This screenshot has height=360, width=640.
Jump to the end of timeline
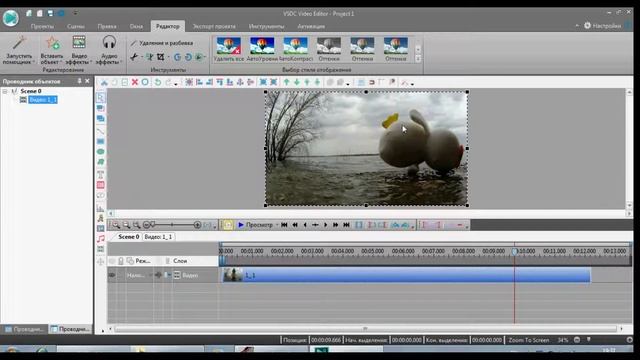[x=346, y=225]
